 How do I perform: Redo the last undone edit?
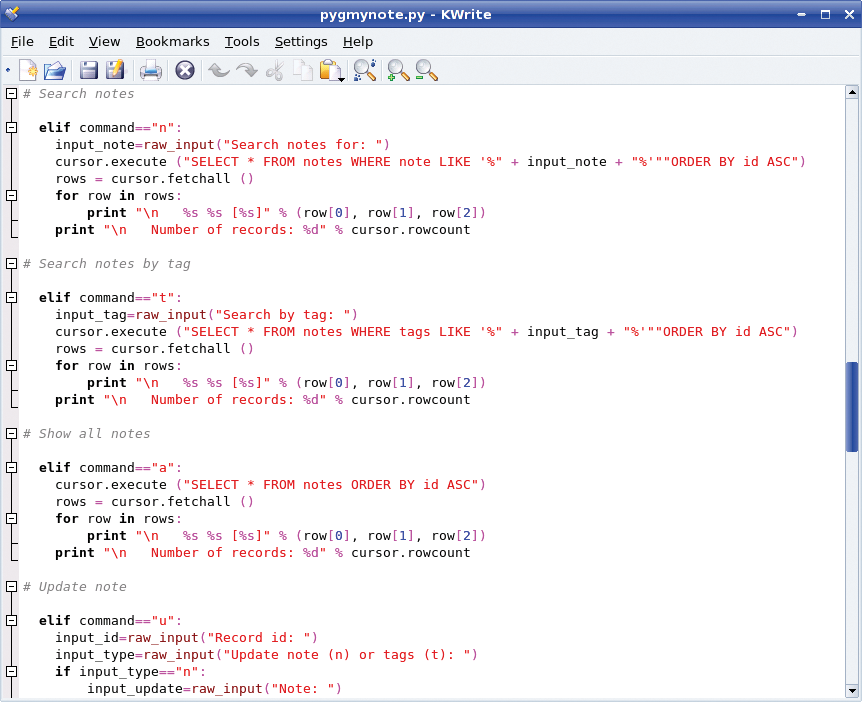(247, 70)
